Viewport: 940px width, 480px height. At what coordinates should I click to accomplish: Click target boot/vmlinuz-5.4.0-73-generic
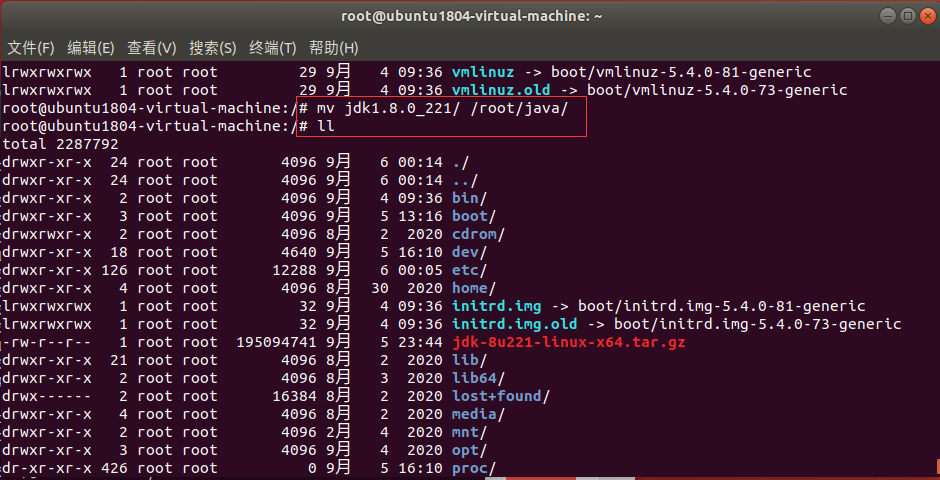click(x=717, y=90)
